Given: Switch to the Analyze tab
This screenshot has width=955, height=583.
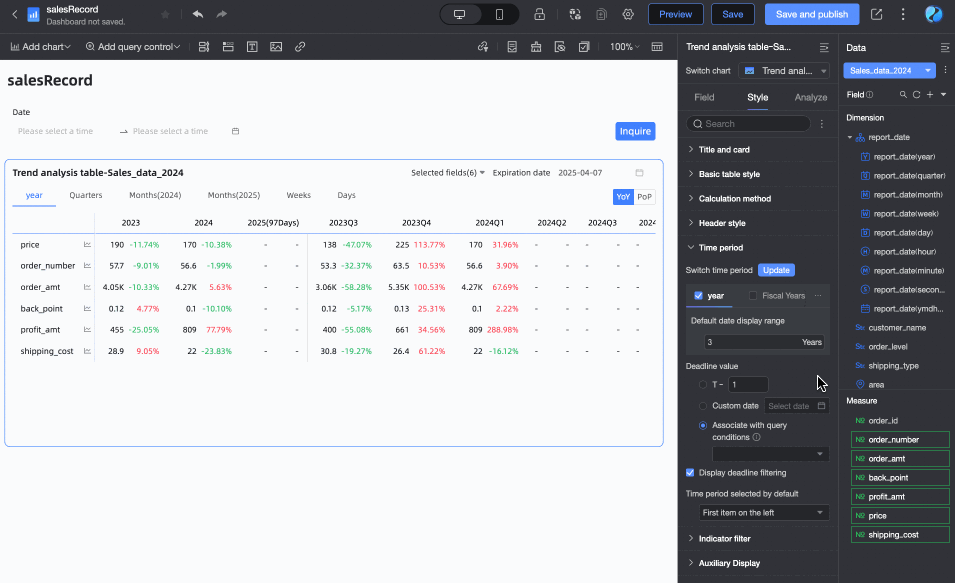Looking at the screenshot, I should point(810,98).
